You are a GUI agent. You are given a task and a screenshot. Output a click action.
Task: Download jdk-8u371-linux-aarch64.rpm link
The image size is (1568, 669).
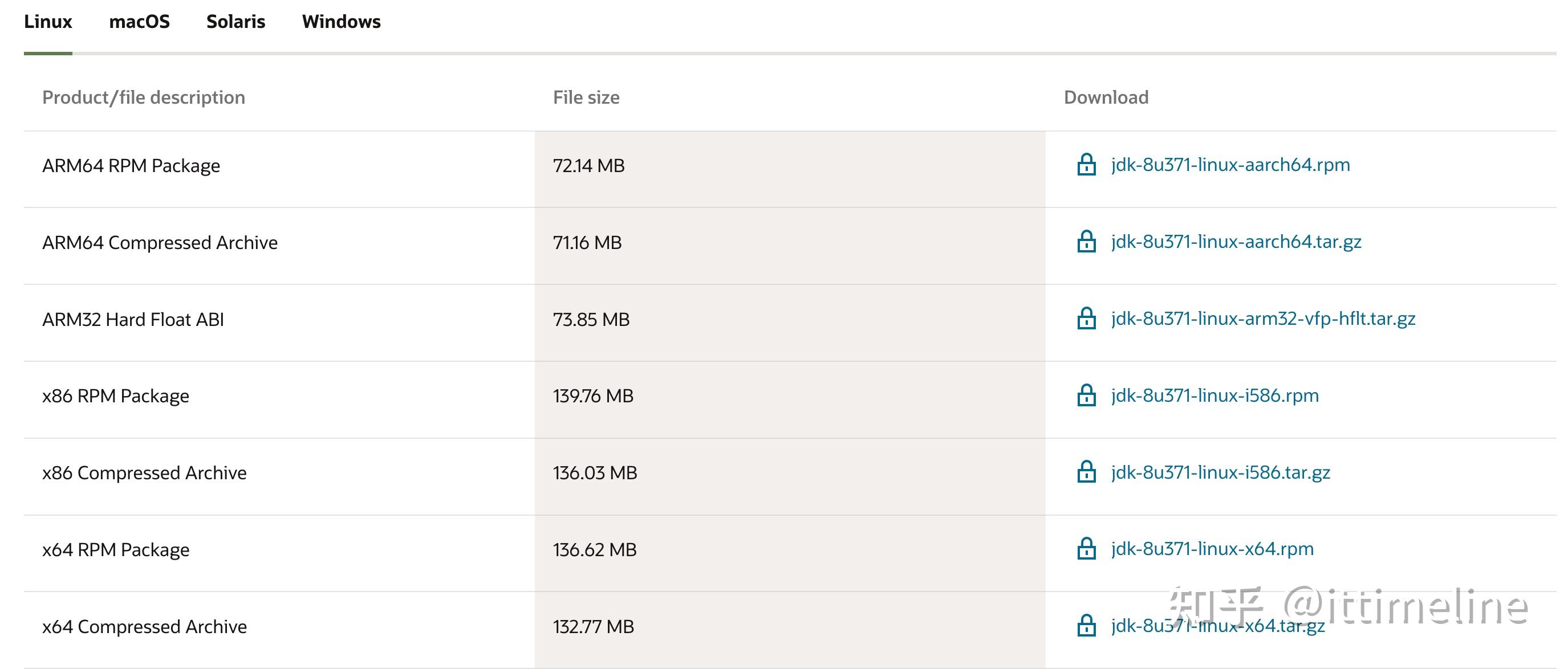(1230, 165)
